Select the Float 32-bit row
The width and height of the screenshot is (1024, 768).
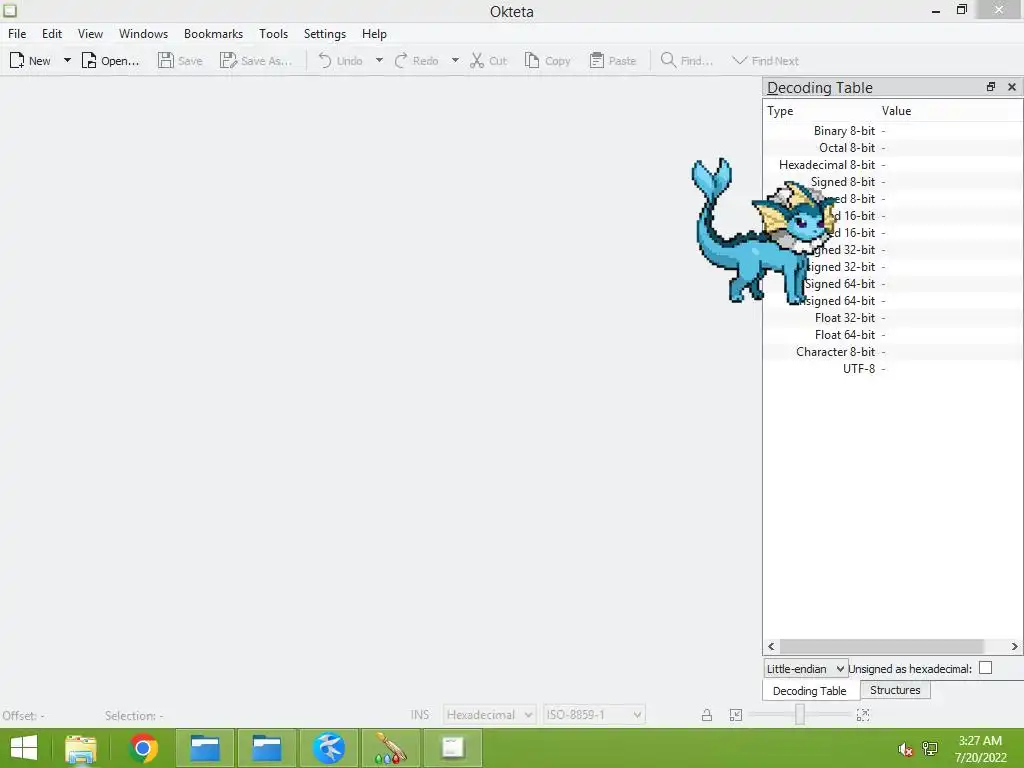tap(892, 317)
